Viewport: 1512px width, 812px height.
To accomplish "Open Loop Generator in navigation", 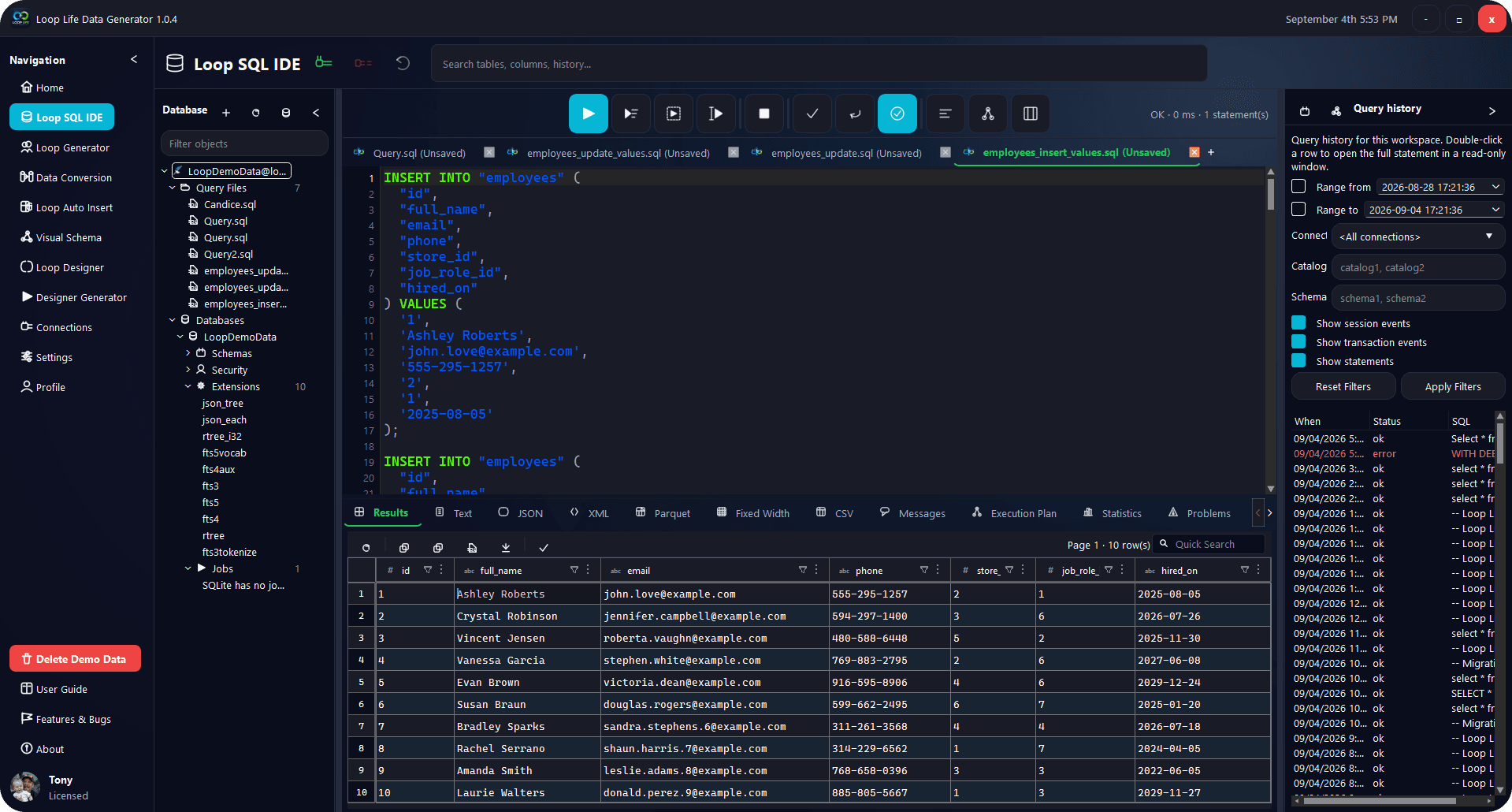I will coord(65,147).
